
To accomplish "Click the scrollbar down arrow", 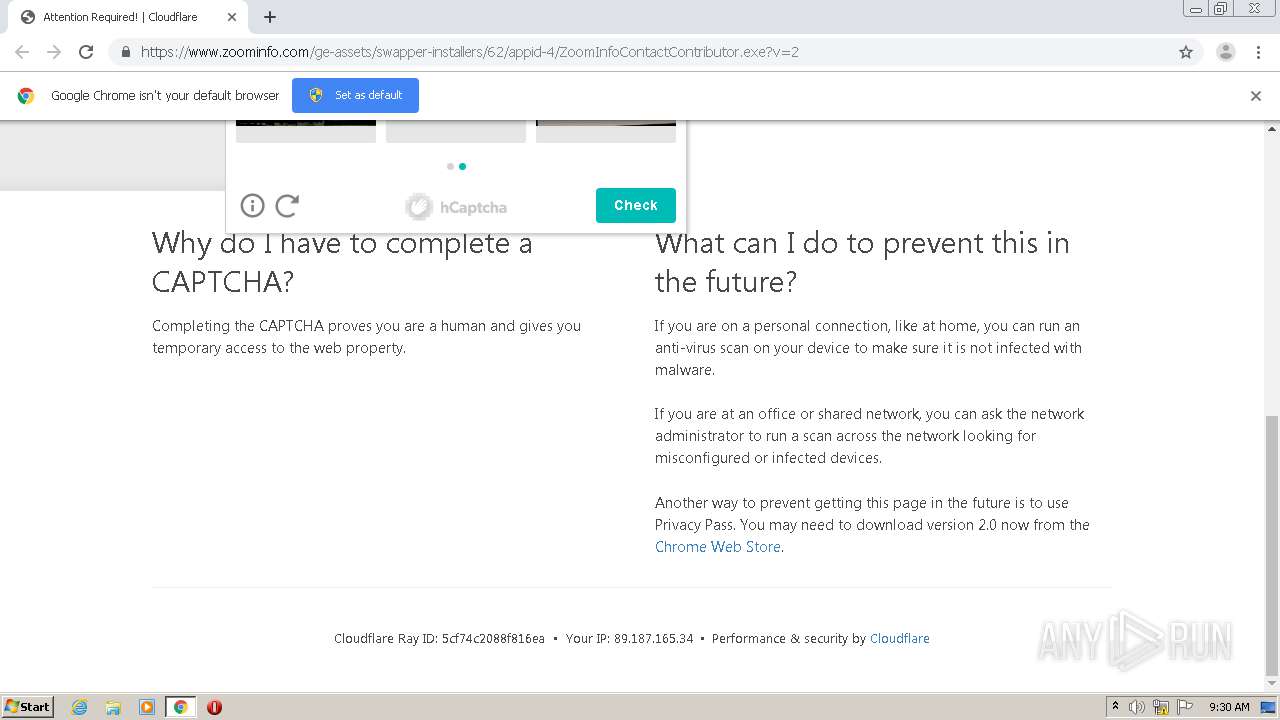I will pyautogui.click(x=1272, y=685).
